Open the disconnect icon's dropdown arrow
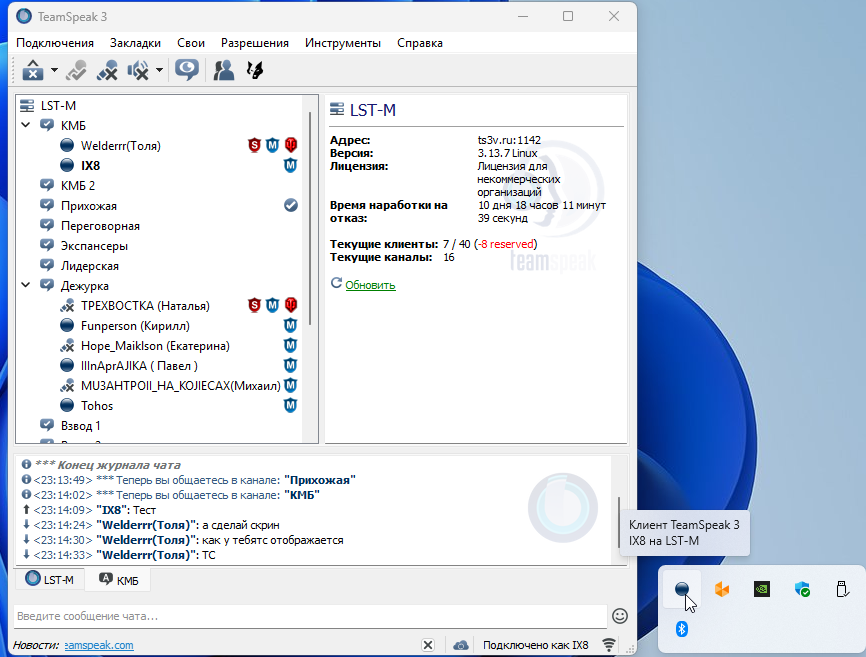866x657 pixels. pyautogui.click(x=54, y=70)
